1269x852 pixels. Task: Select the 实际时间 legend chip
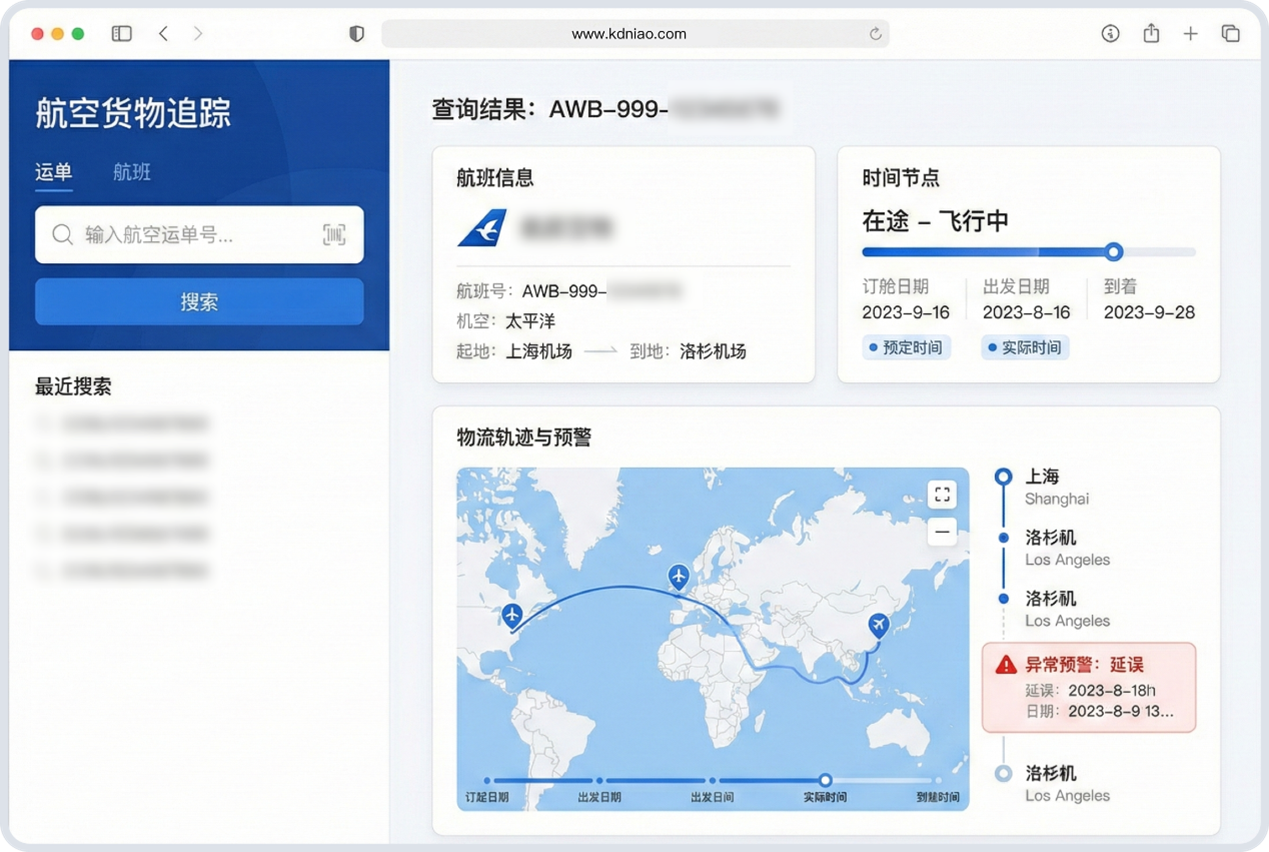(1025, 348)
